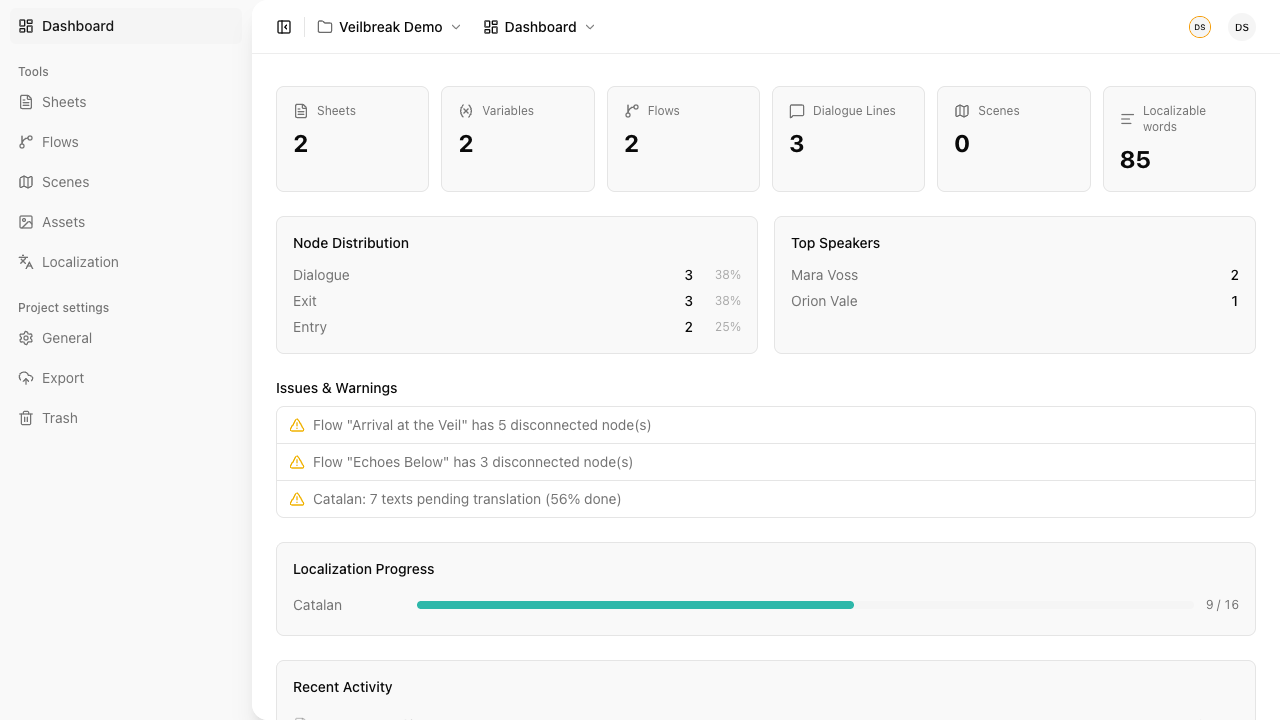Screen dimensions: 1280x720
Task: Click the Assets image icon in sidebar
Action: pos(26,222)
